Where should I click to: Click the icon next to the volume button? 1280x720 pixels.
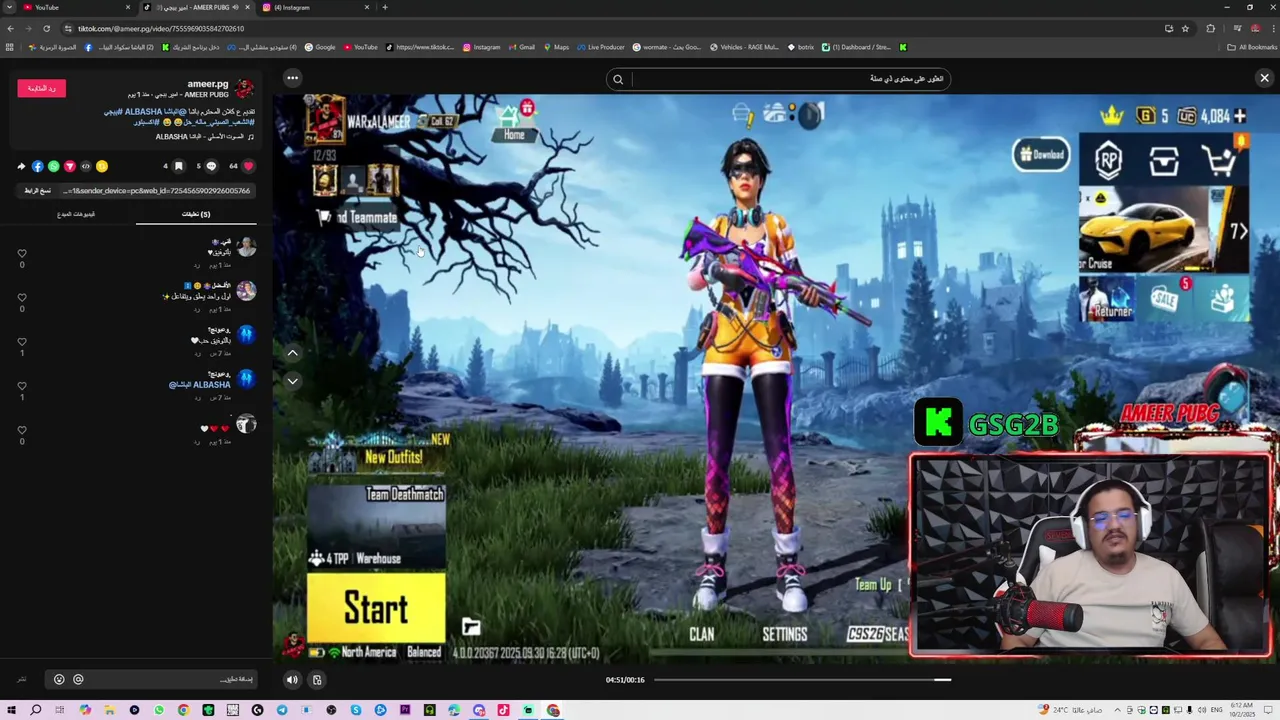pyautogui.click(x=317, y=680)
